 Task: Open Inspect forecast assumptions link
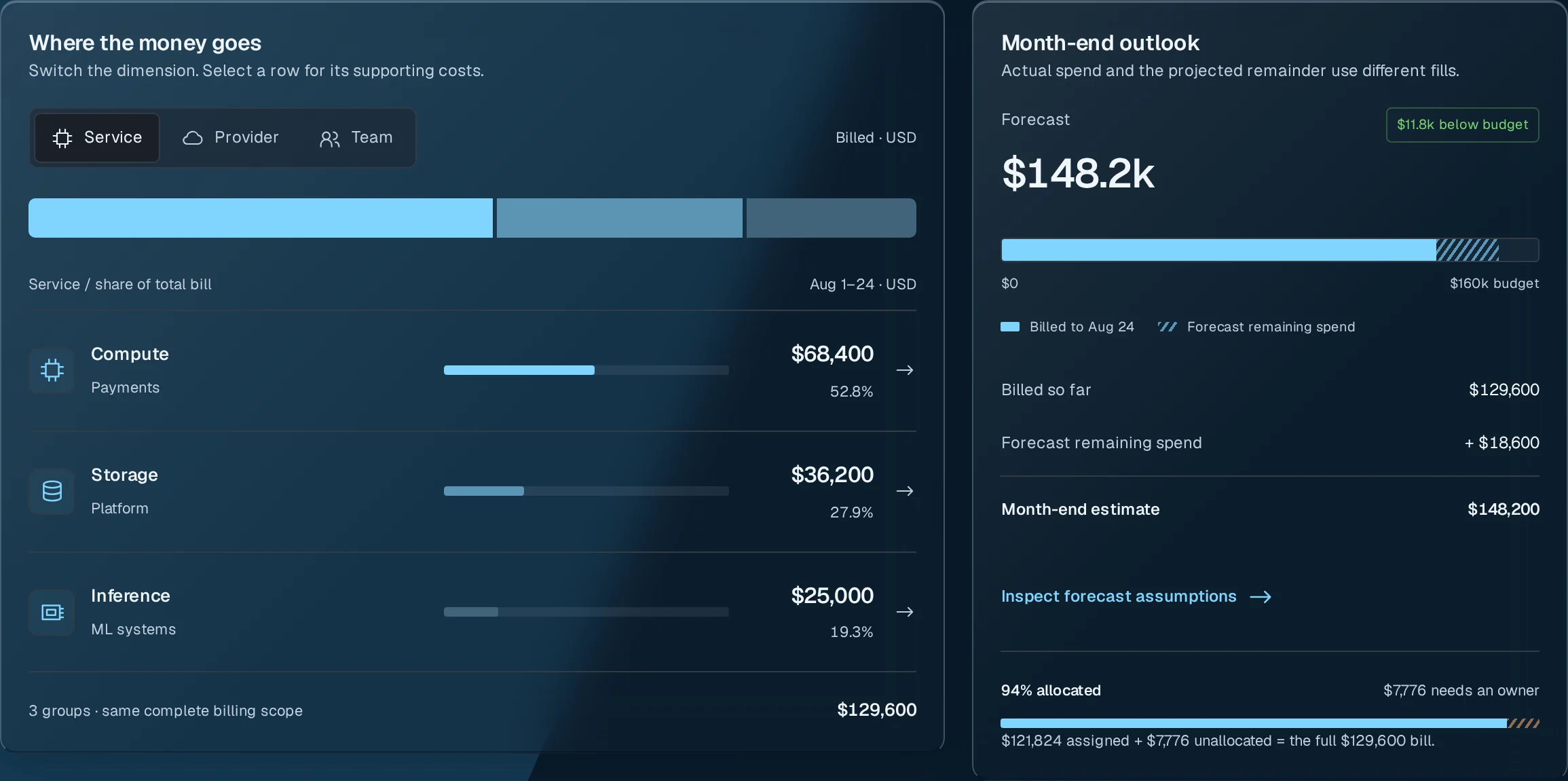click(1136, 596)
